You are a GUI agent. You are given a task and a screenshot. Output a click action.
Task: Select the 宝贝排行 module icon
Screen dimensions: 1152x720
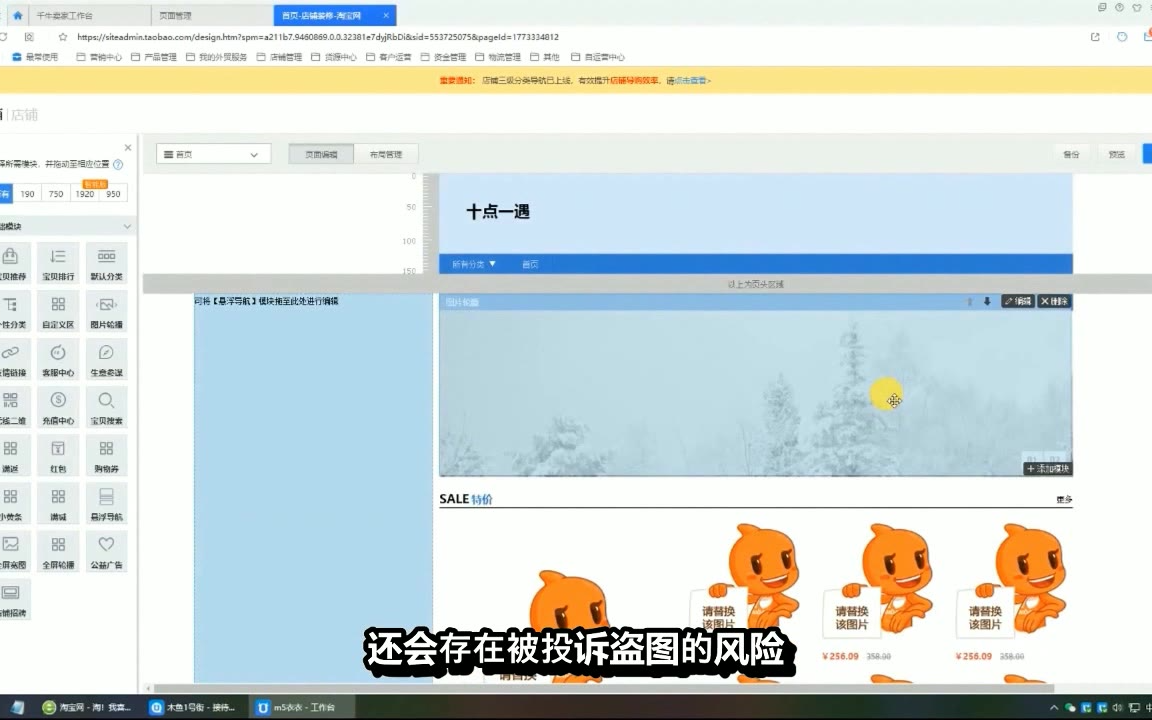tap(58, 257)
